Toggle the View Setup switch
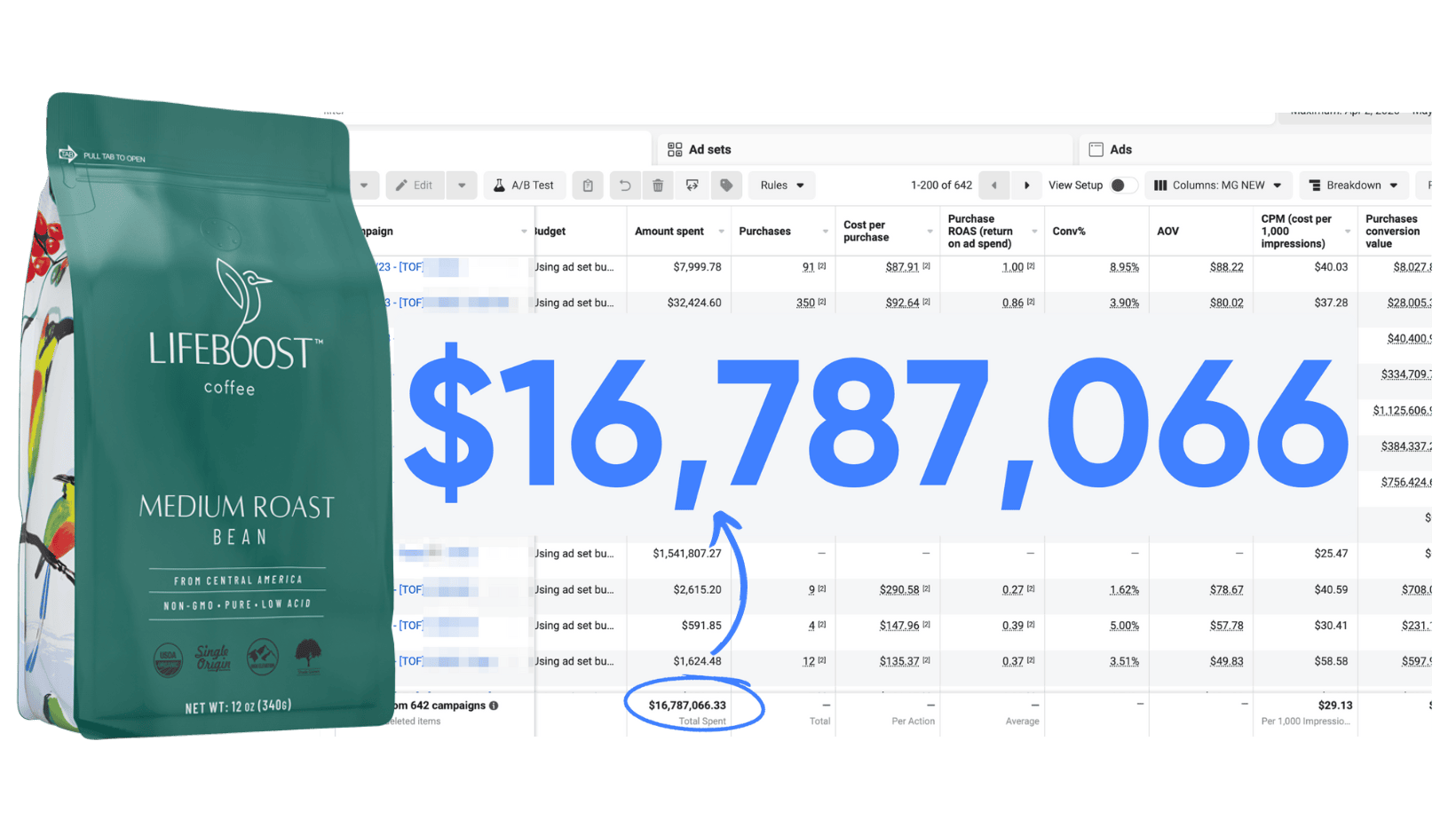 coord(1122,185)
